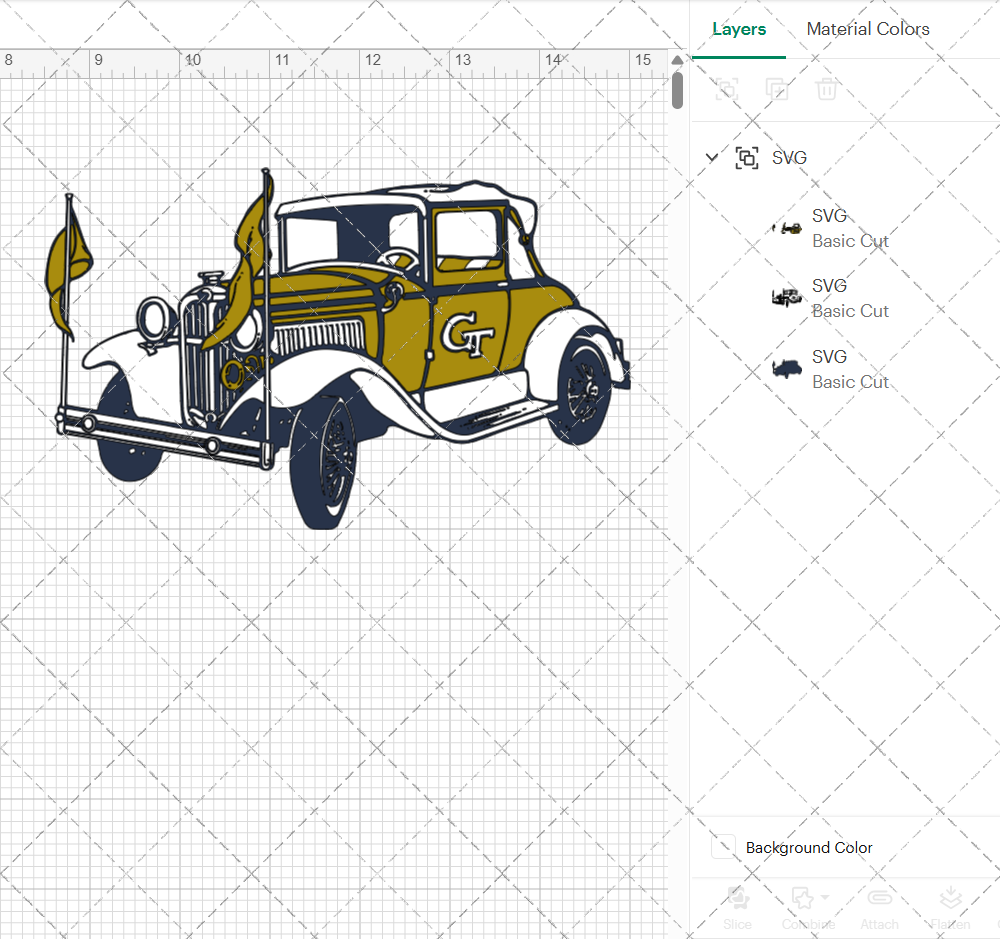Viewport: 1000px width, 939px height.
Task: Switch to the Layers tab
Action: (x=739, y=29)
